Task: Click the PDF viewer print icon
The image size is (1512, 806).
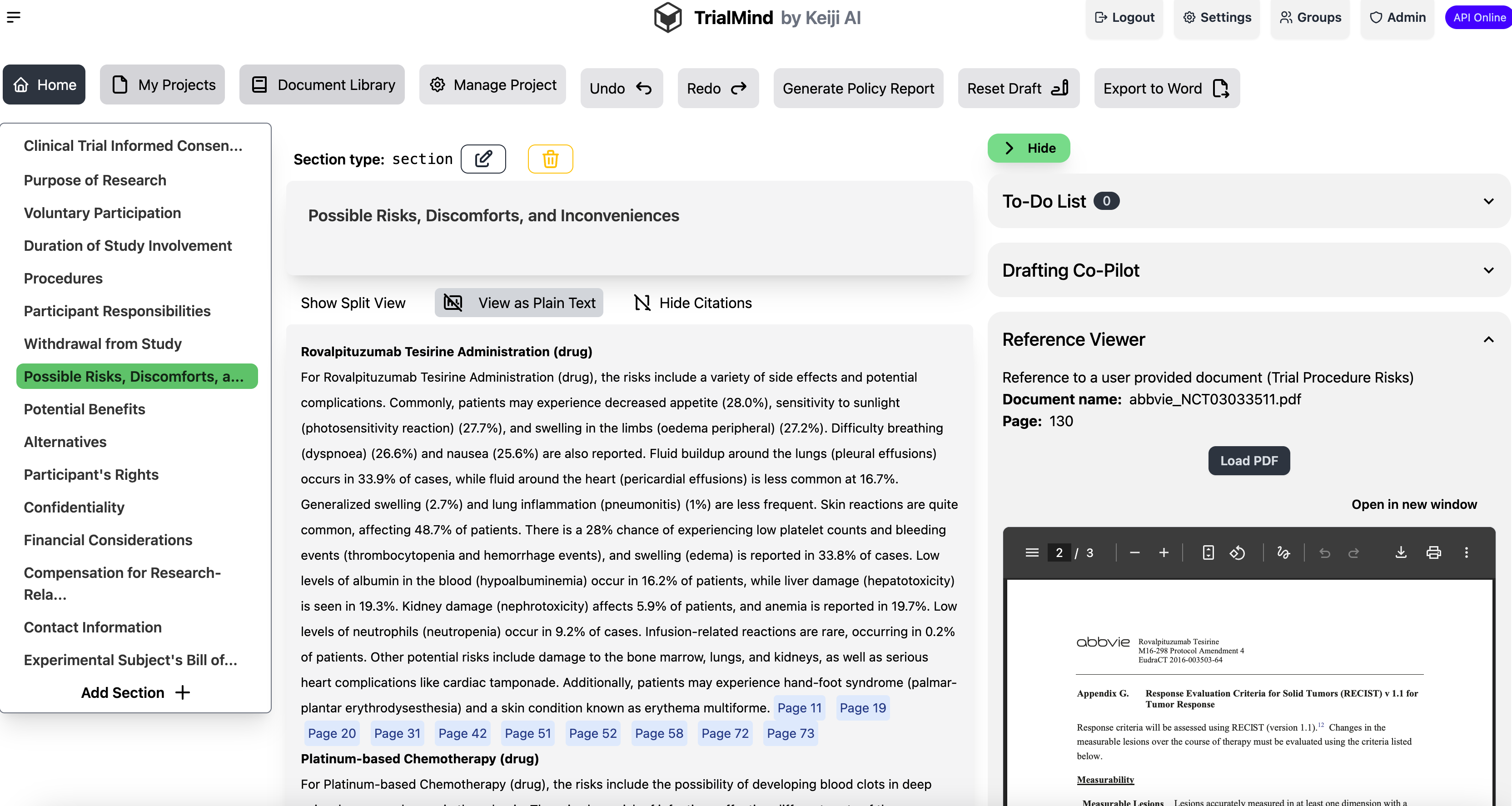Action: tap(1433, 552)
